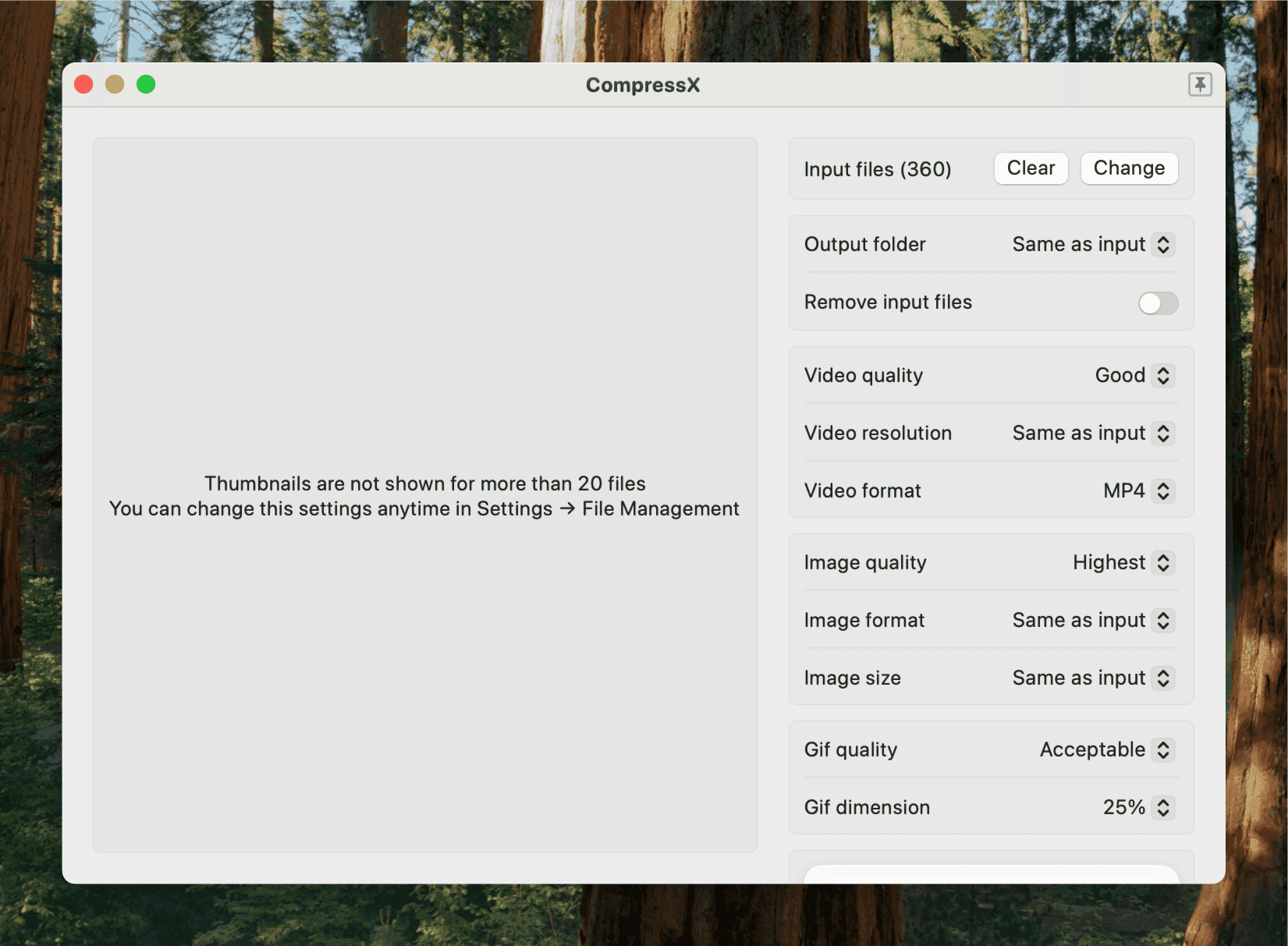The image size is (1288, 946).
Task: Click the CompressX title bar
Action: (x=643, y=85)
